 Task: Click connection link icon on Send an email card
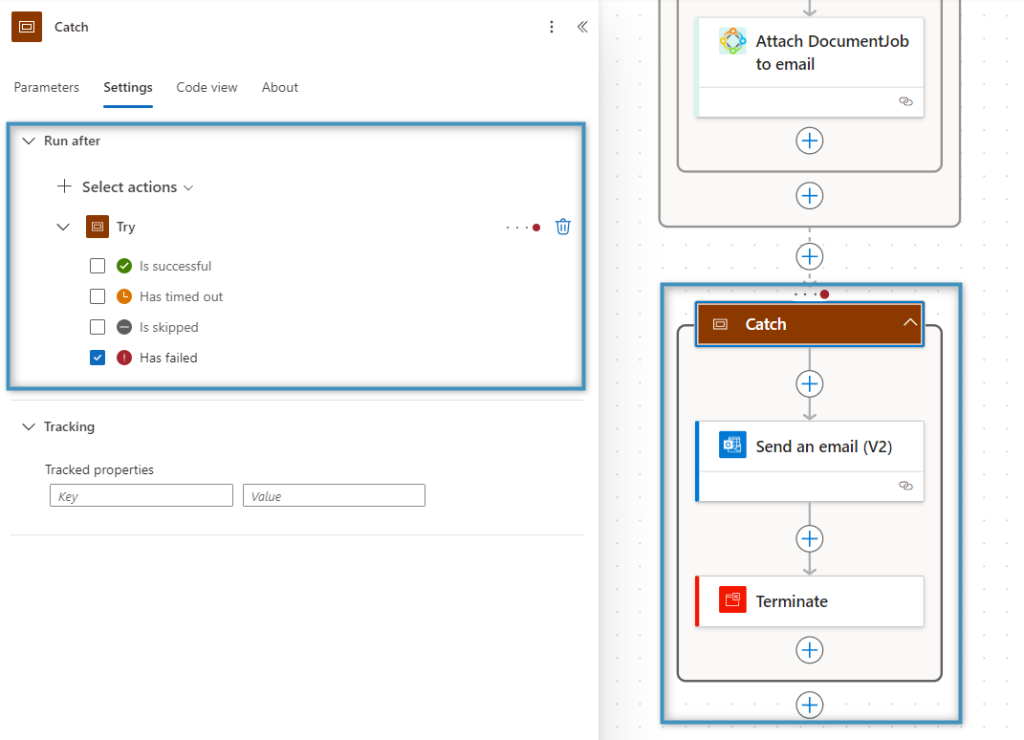pos(906,486)
